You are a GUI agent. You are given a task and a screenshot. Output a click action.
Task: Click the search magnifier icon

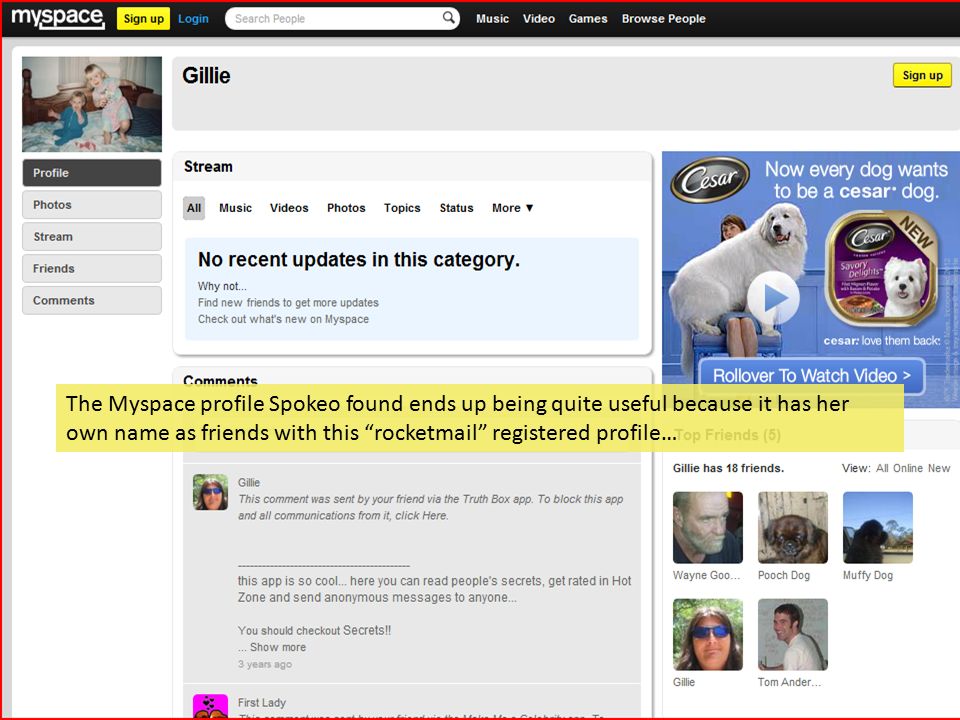(449, 18)
